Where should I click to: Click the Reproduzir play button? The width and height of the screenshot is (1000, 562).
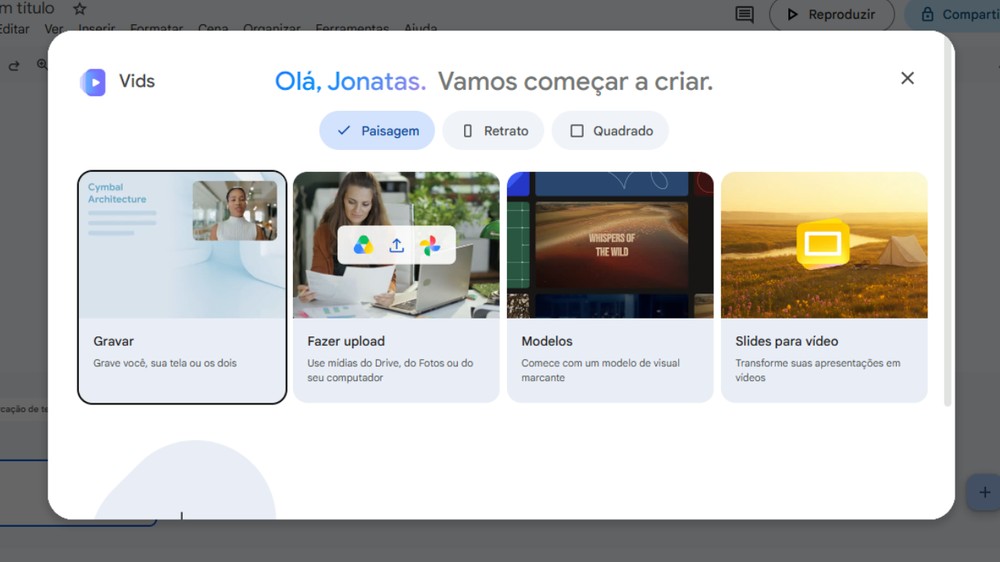[832, 14]
